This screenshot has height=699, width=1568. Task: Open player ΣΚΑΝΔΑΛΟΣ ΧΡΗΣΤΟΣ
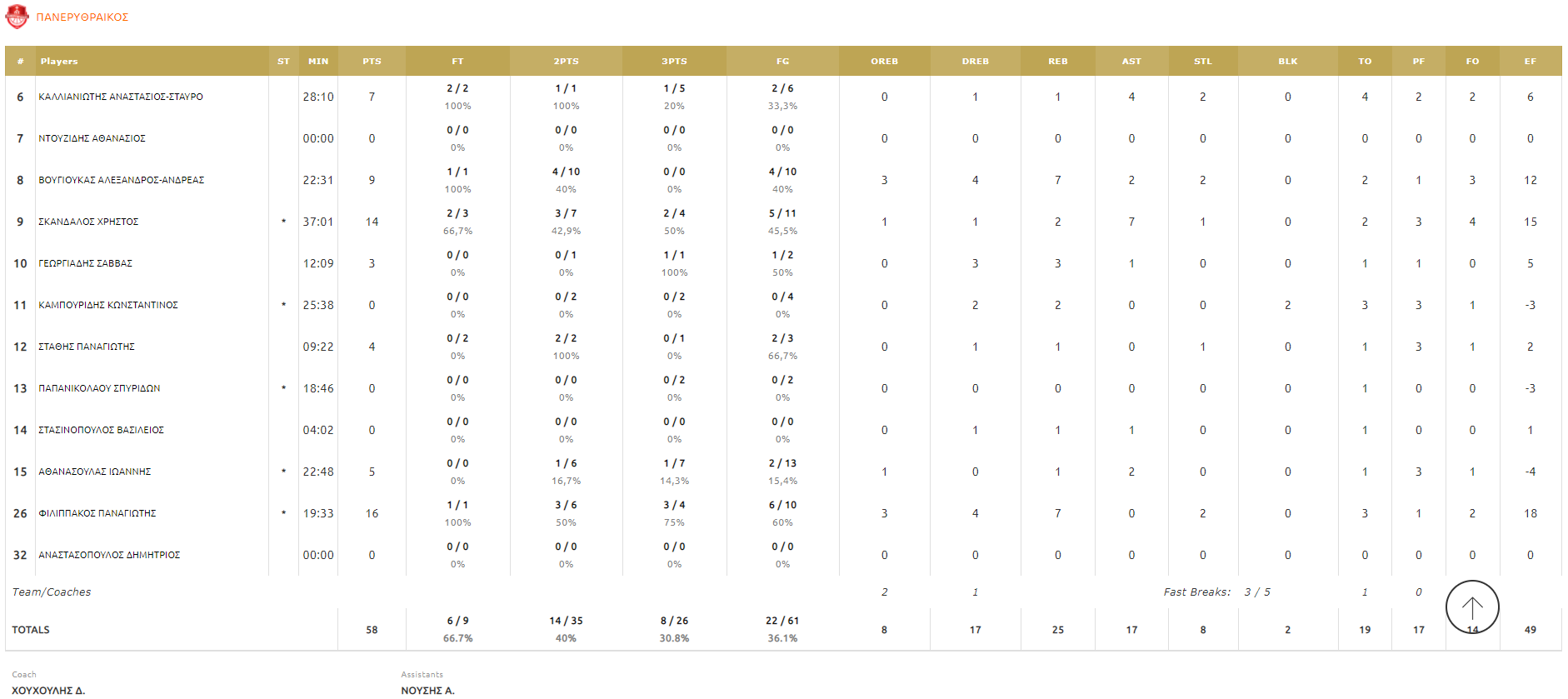(88, 222)
